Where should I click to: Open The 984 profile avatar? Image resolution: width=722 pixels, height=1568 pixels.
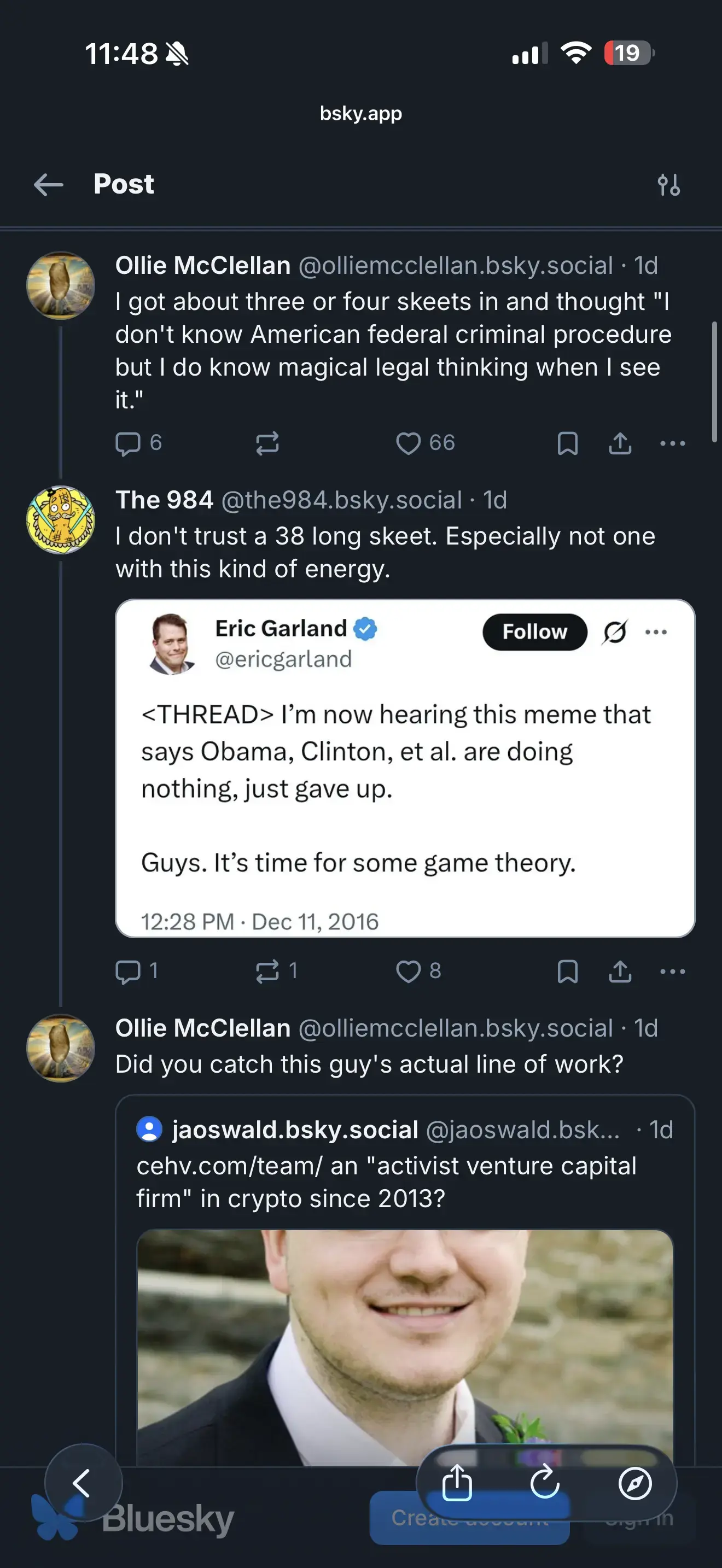(x=60, y=520)
